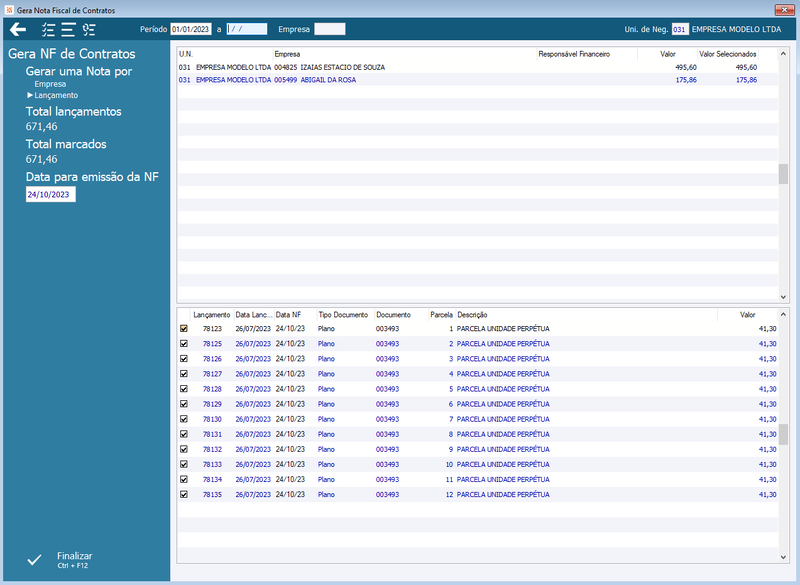
Task: Select the 'Lançamento' option under Gerar uma Nota por
Action: click(56, 95)
